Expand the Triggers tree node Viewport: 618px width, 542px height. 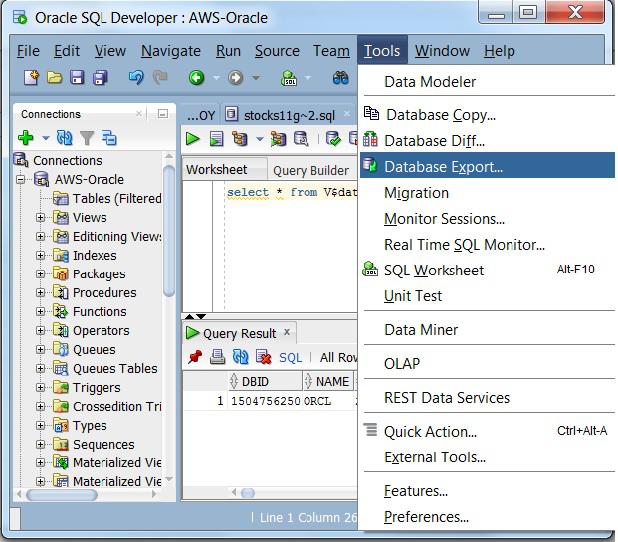pyautogui.click(x=40, y=387)
